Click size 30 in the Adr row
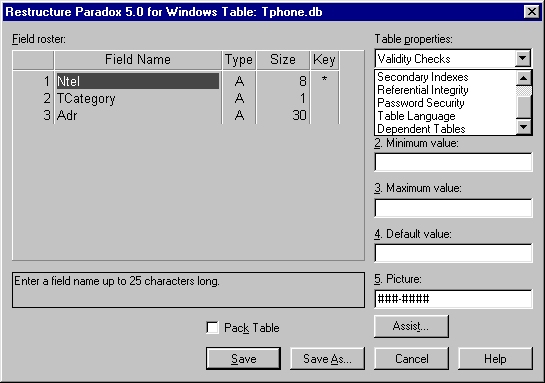This screenshot has height=383, width=545. tap(283, 115)
